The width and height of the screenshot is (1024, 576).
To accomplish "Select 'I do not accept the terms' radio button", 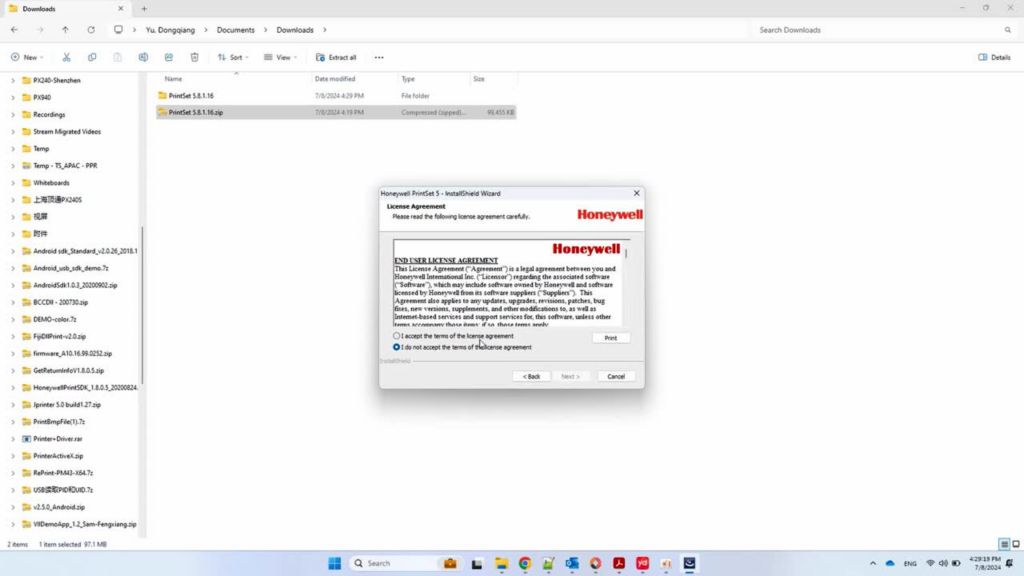I will pos(396,347).
